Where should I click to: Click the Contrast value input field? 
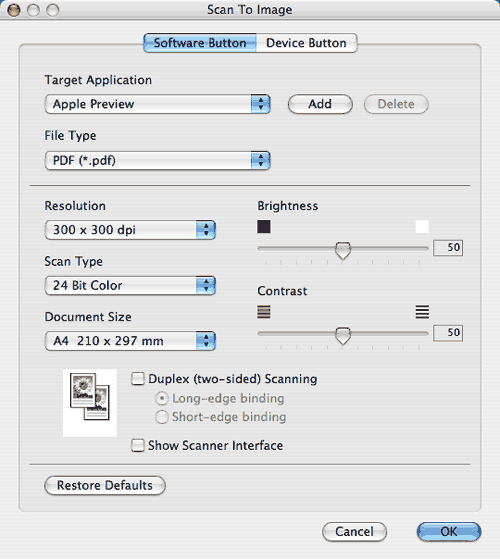(448, 333)
